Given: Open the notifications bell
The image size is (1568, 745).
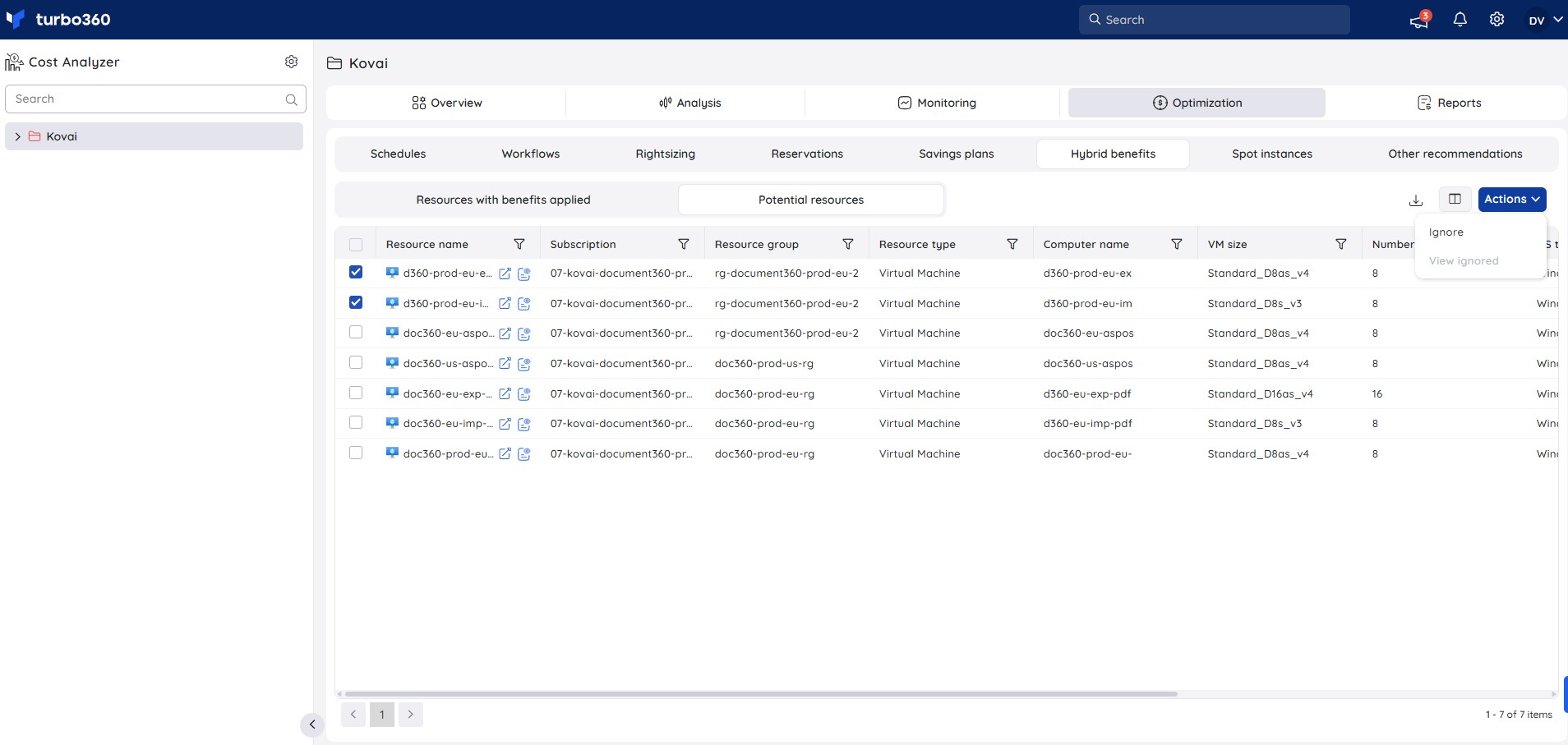Looking at the screenshot, I should [1460, 20].
